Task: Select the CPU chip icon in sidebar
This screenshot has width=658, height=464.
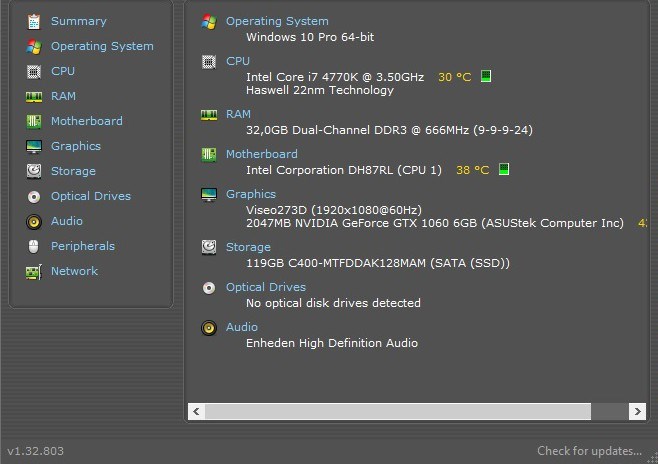Action: click(33, 71)
